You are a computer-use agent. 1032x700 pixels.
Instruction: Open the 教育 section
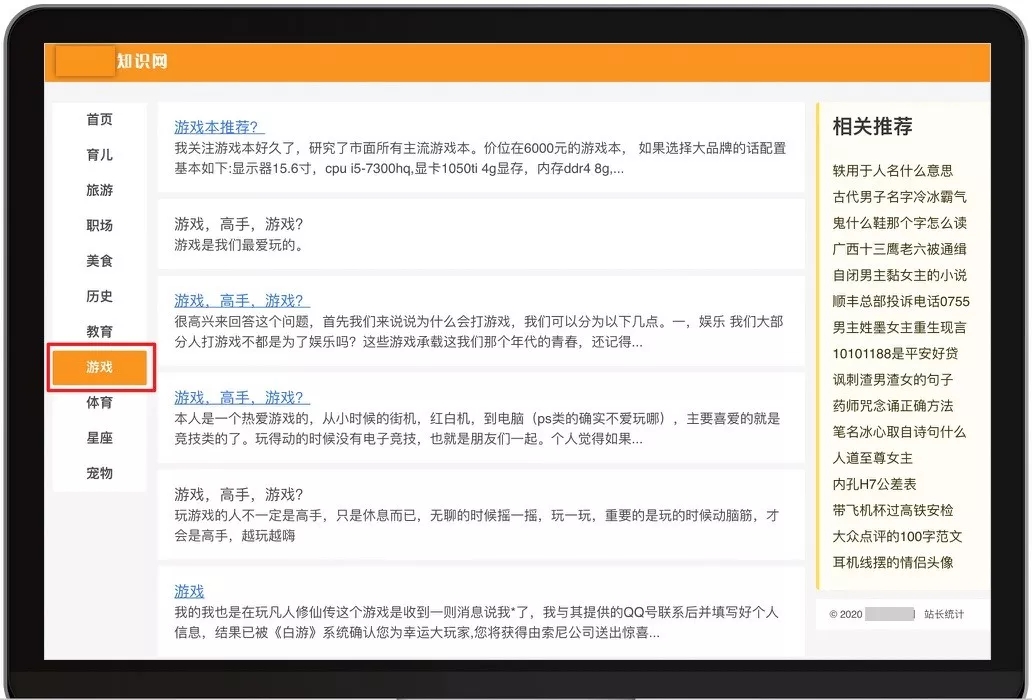click(99, 331)
